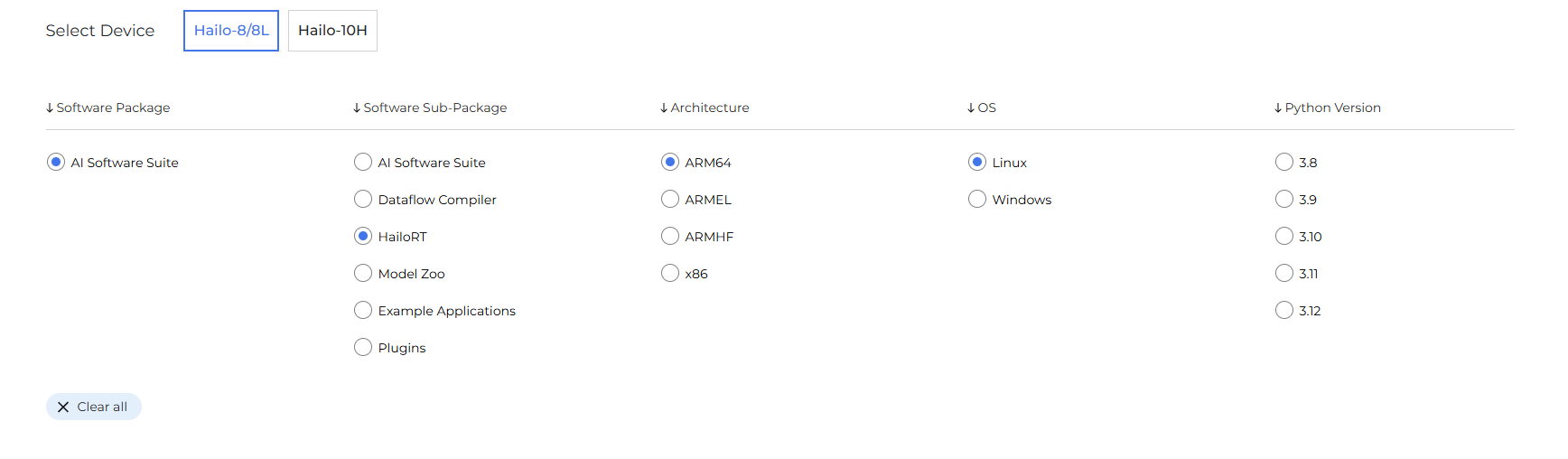This screenshot has width=1568, height=459.
Task: Select the x86 architecture radio button
Action: tap(670, 273)
